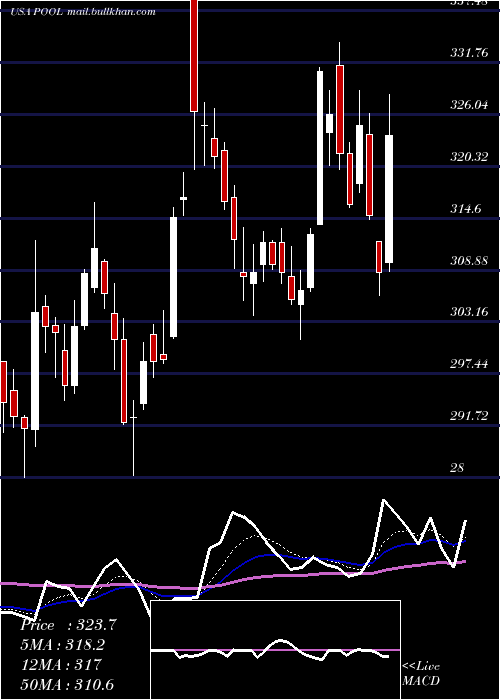
Task: Click the 291.72 price axis label
Action: pyautogui.click(x=469, y=416)
